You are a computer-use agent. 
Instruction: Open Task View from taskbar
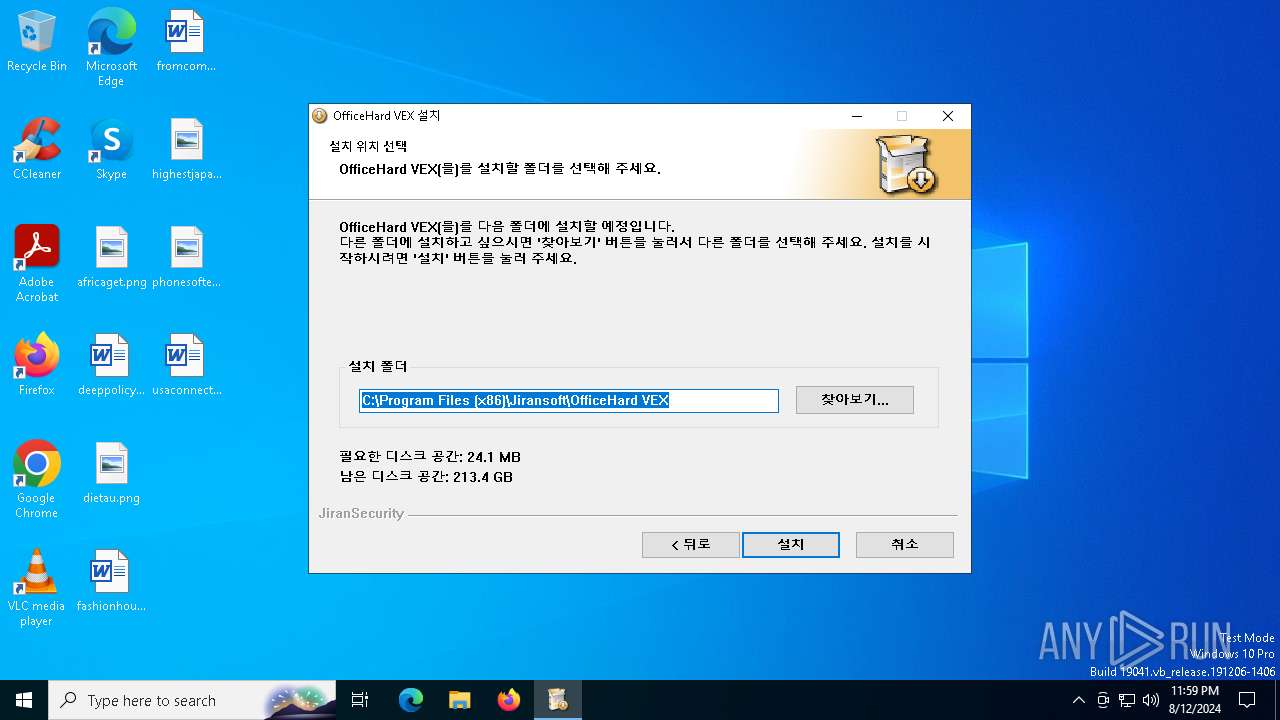click(360, 700)
